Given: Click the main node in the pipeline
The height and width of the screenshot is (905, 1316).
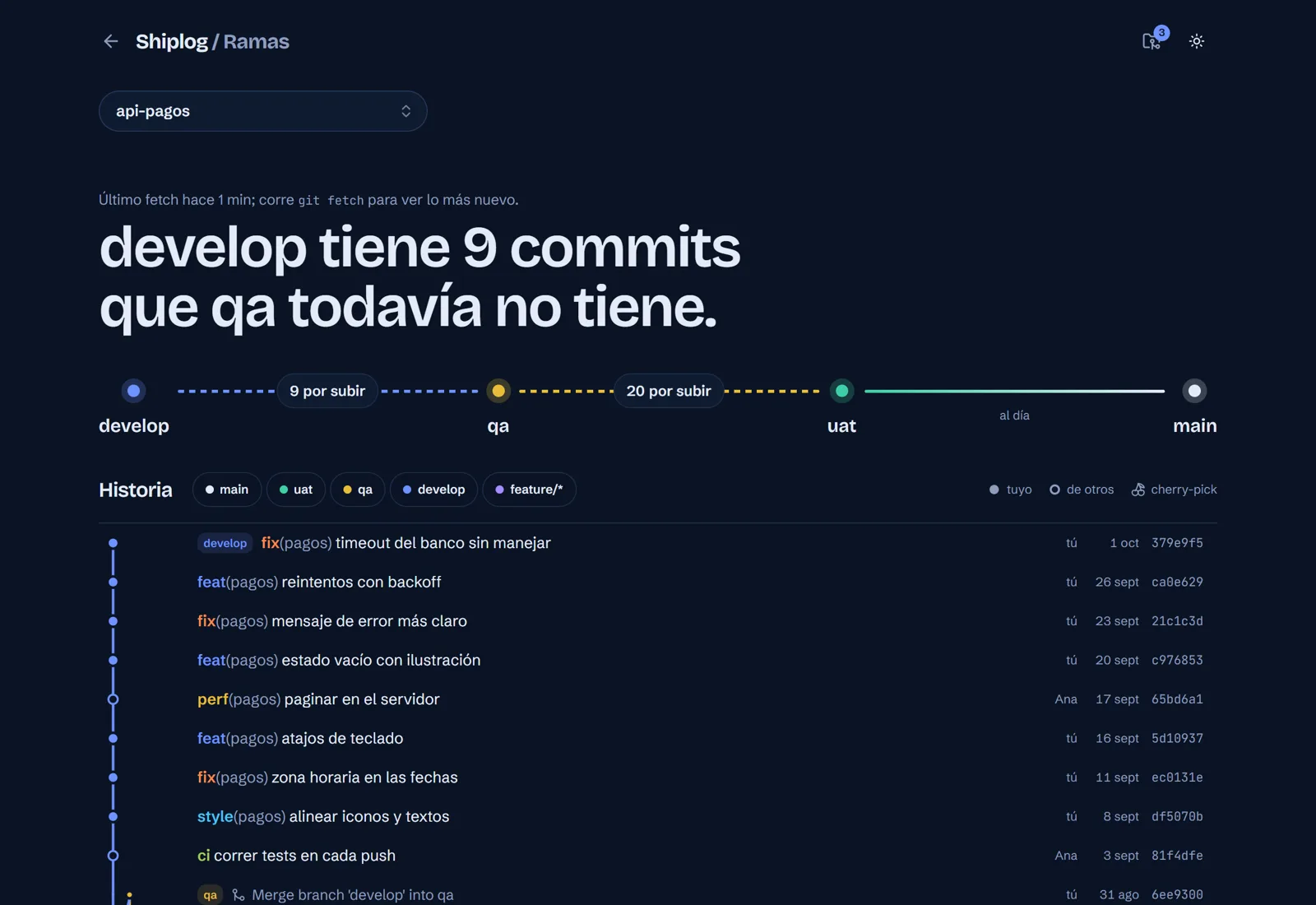Looking at the screenshot, I should click(x=1194, y=391).
